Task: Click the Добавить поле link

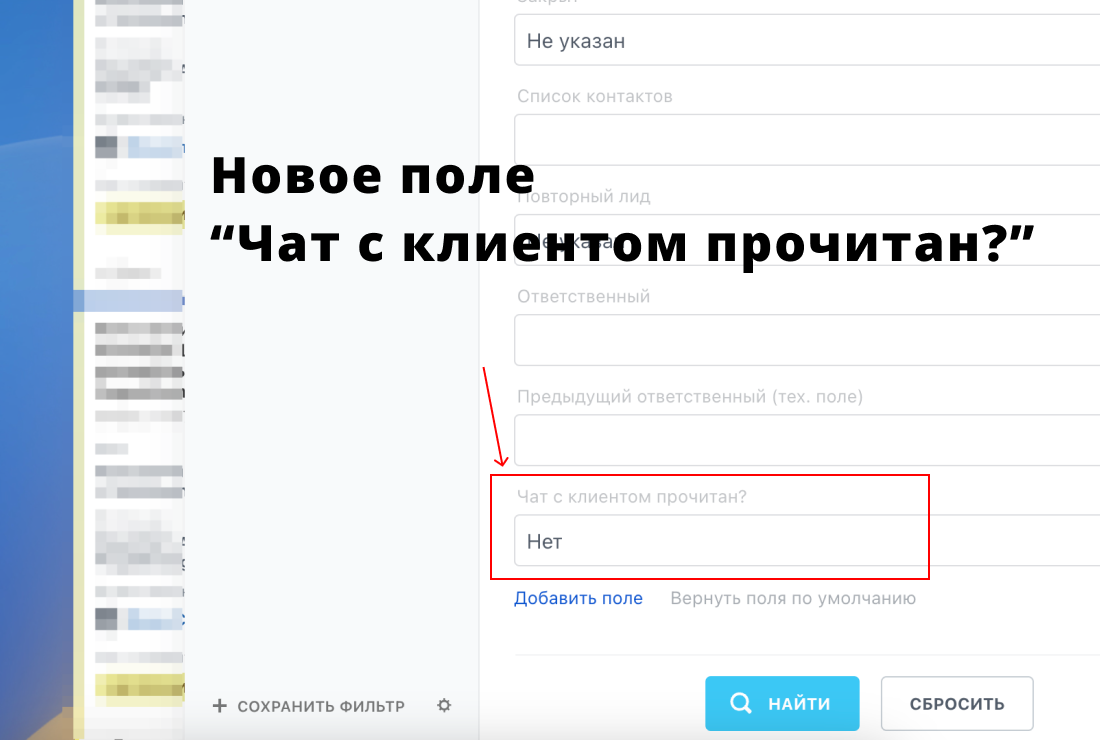Action: point(578,598)
